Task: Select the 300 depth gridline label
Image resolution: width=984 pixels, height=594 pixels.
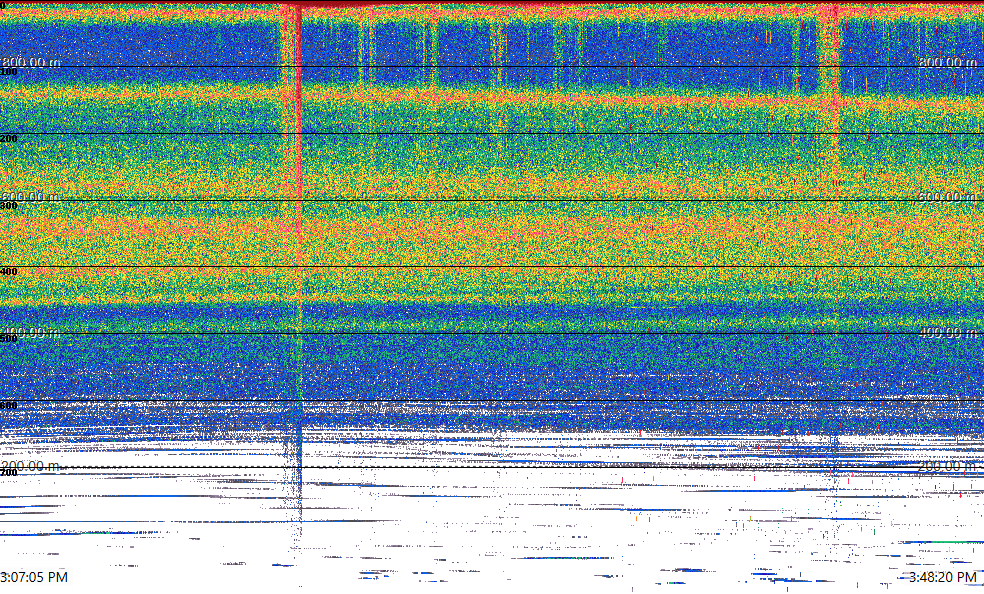Action: point(9,205)
